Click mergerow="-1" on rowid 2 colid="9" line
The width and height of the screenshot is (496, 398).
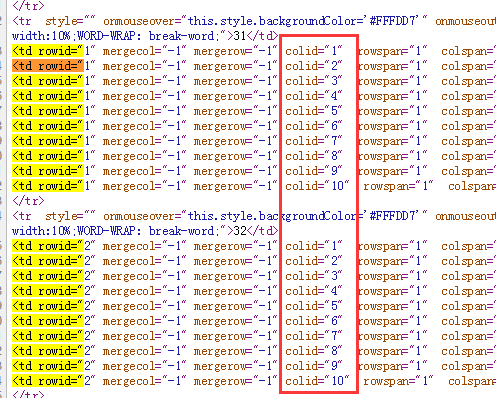pyautogui.click(x=235, y=366)
